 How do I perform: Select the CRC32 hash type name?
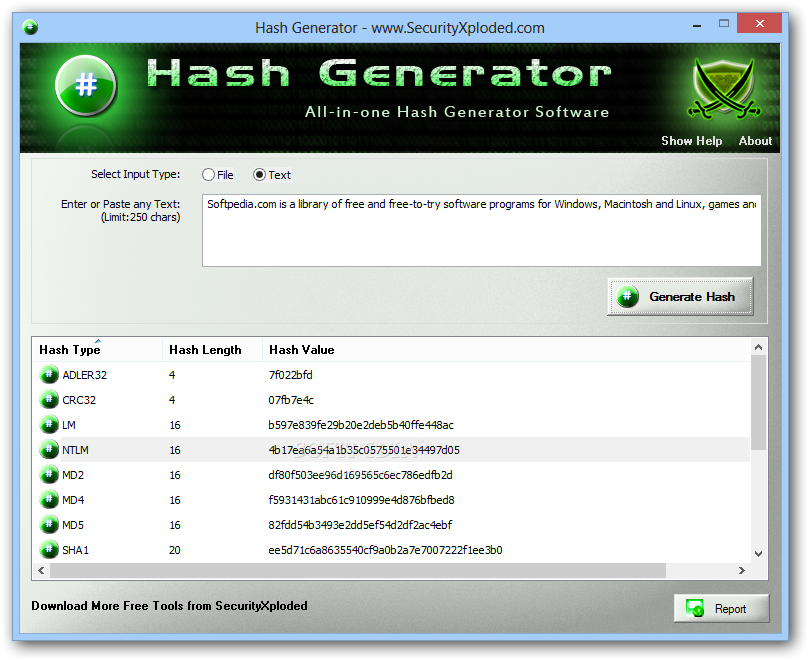(79, 400)
